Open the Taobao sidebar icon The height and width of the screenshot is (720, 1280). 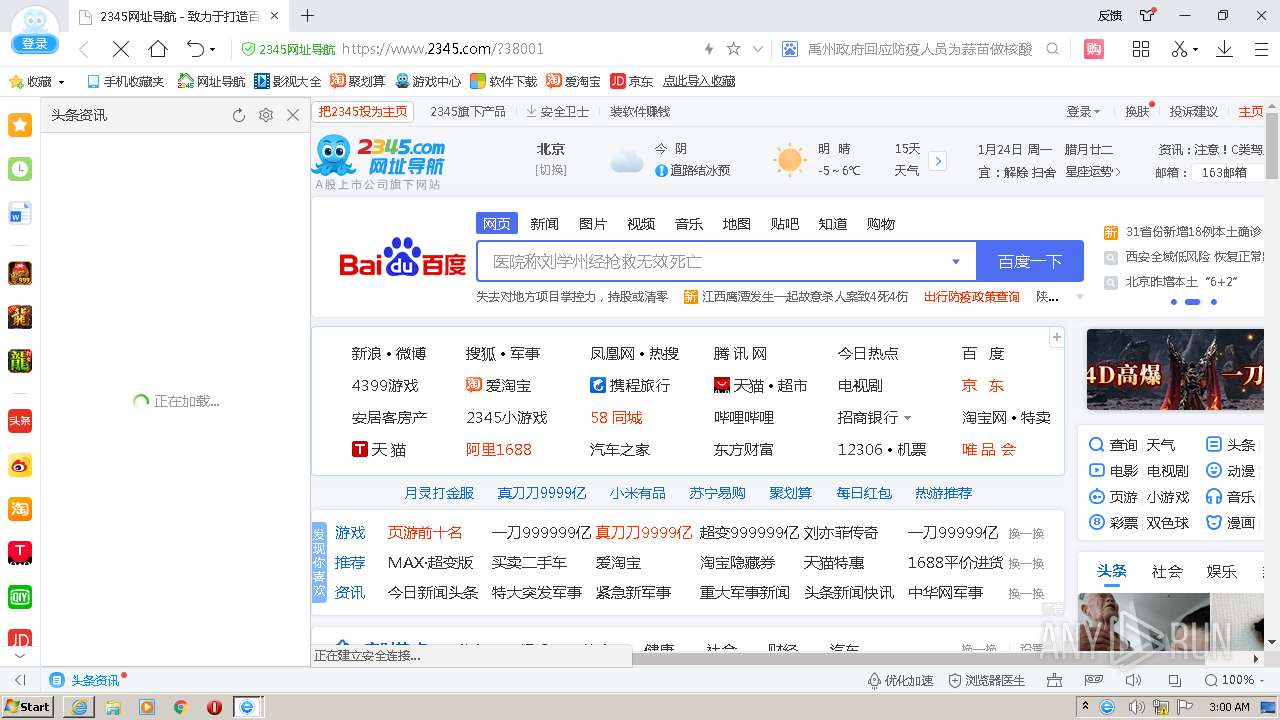pos(20,509)
